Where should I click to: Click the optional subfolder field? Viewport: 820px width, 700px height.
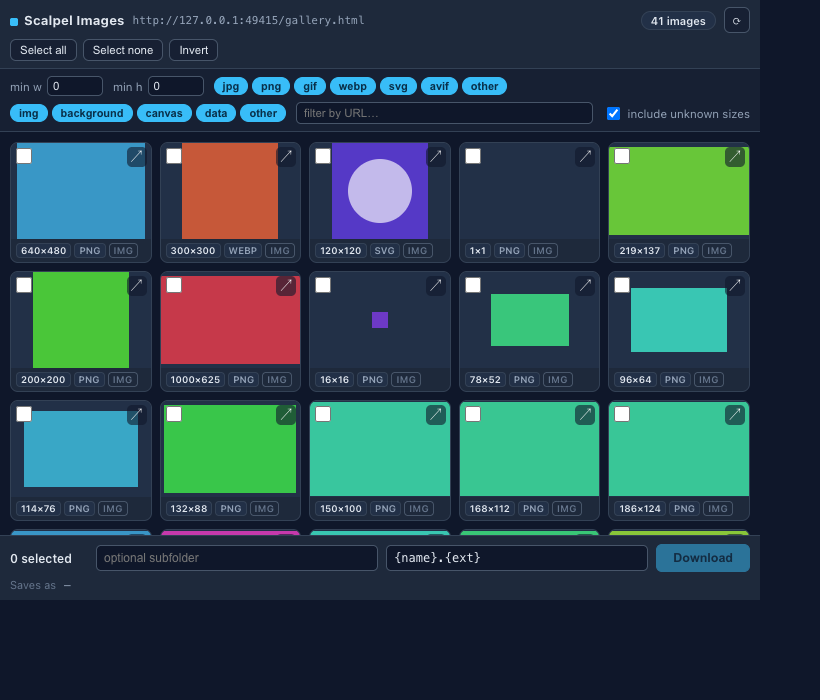(x=237, y=558)
